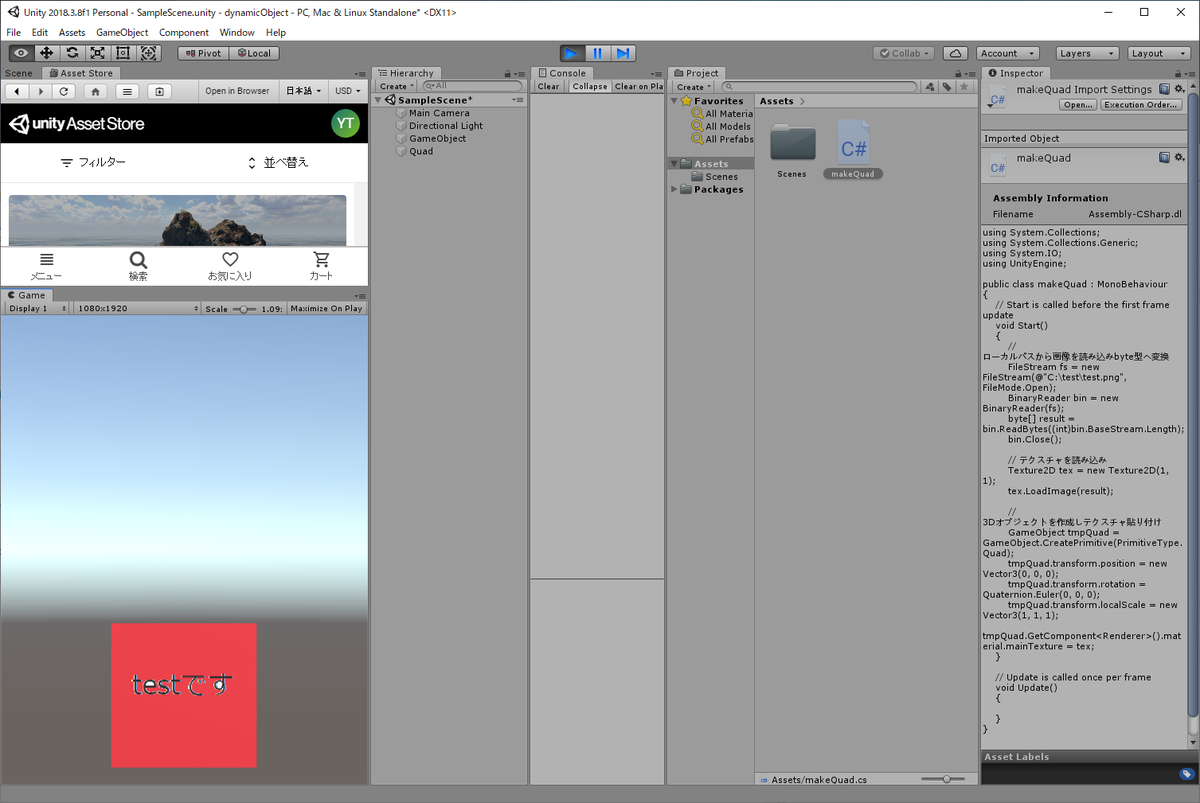Go to the Asset Store home
This screenshot has height=803, width=1200.
click(95, 91)
